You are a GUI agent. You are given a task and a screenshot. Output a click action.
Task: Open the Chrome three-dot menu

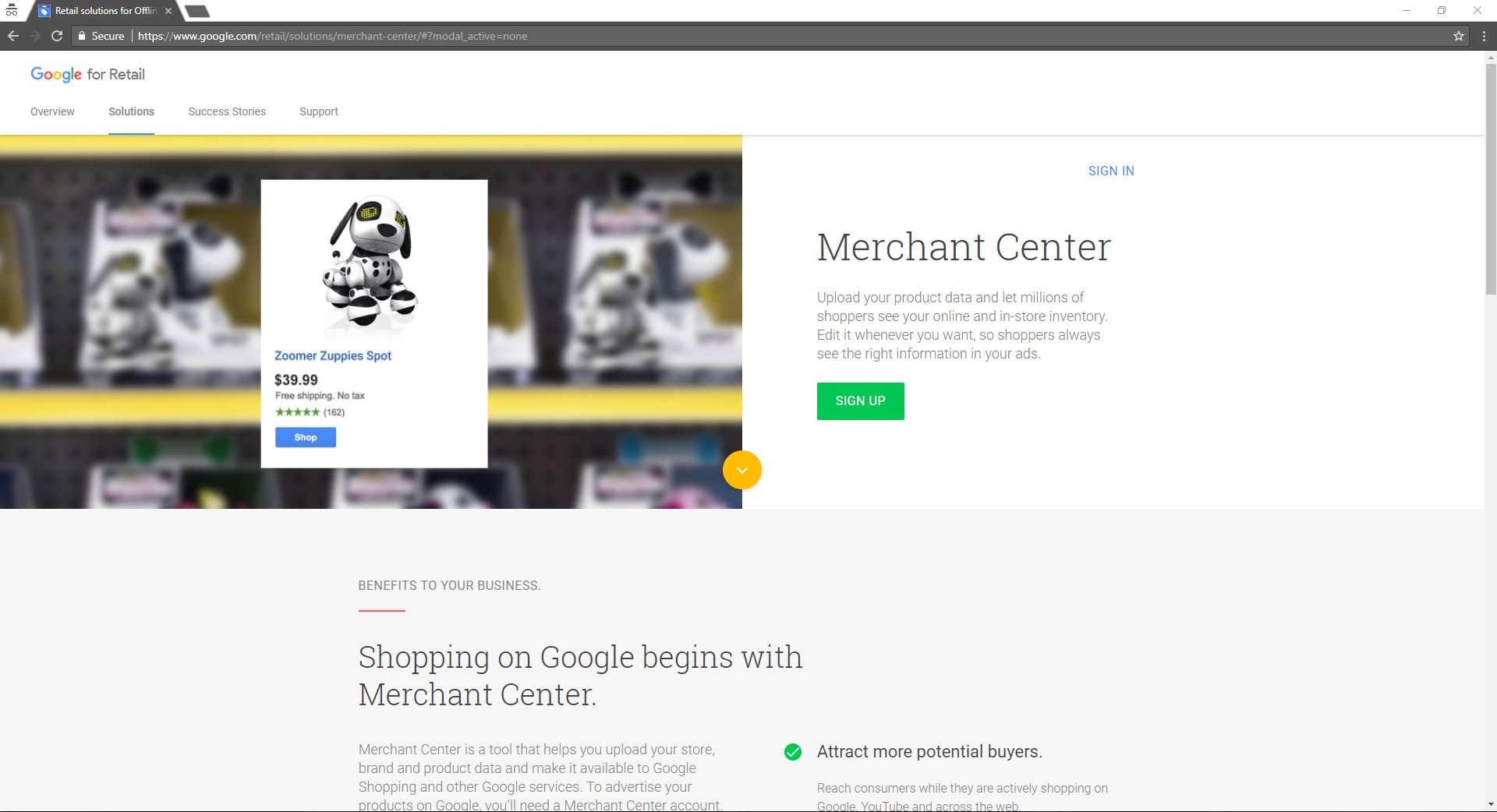pos(1484,36)
